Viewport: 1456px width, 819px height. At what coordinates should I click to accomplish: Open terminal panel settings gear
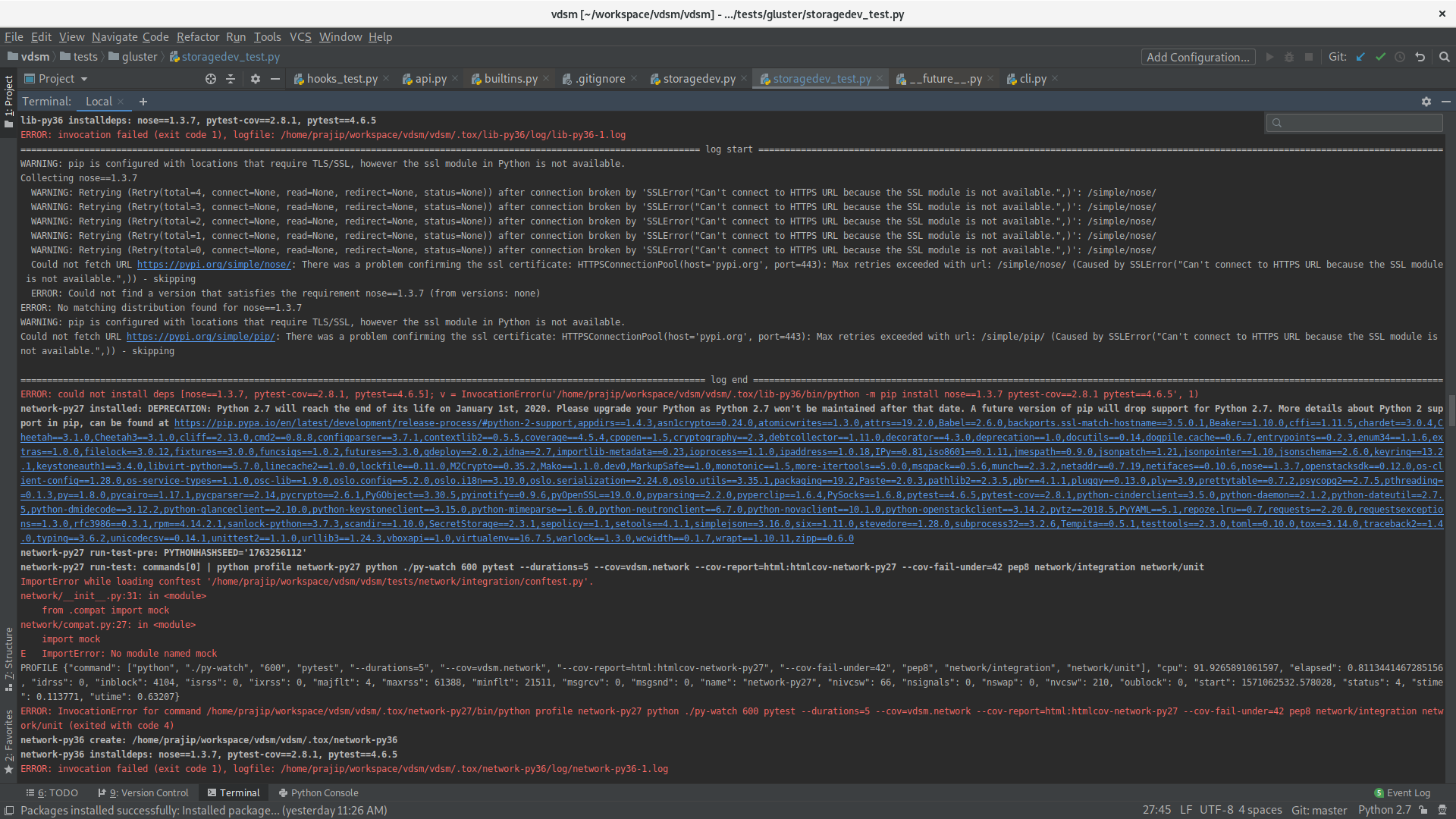(x=1426, y=102)
